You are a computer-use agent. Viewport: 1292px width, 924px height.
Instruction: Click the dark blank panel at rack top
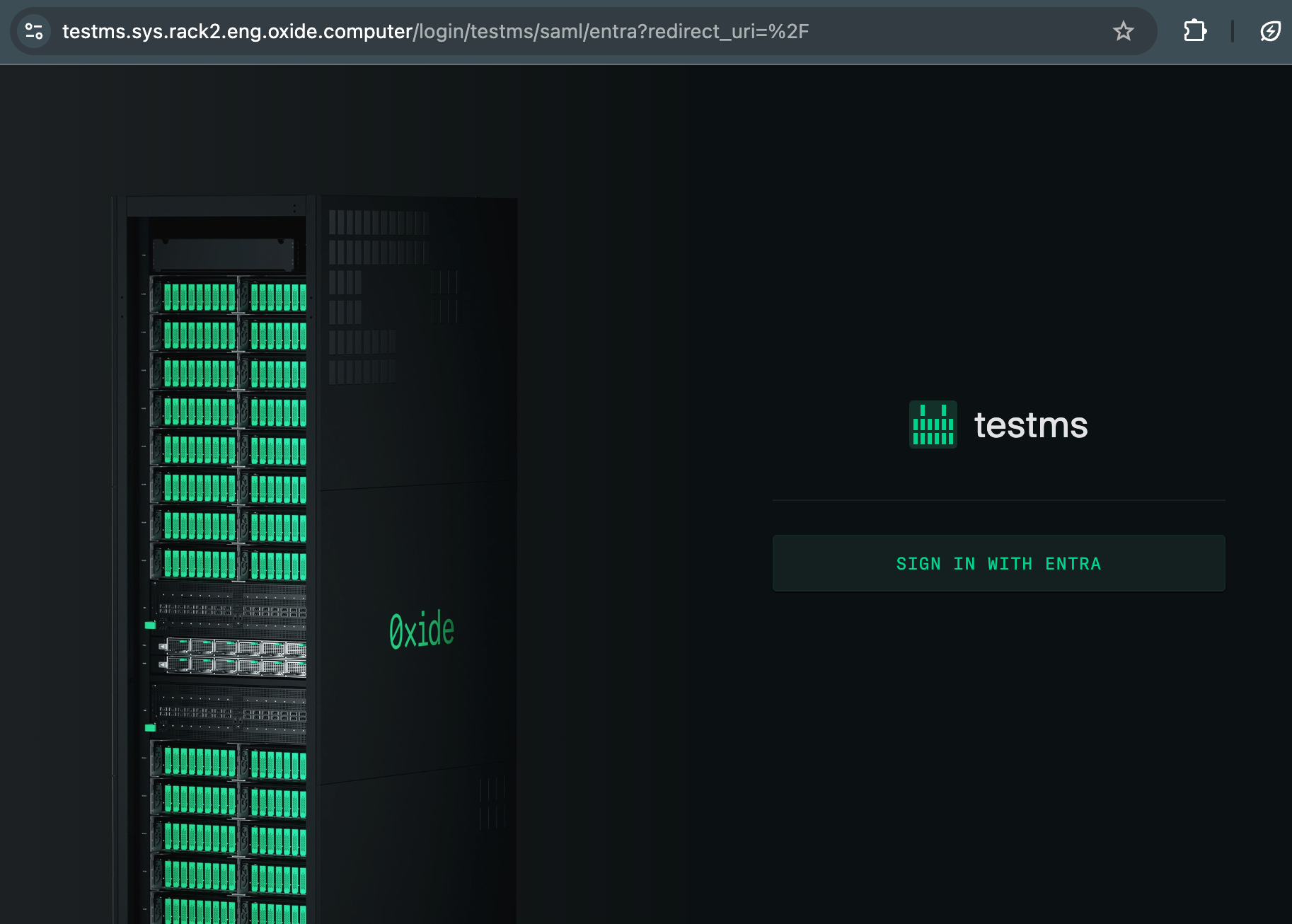click(223, 254)
